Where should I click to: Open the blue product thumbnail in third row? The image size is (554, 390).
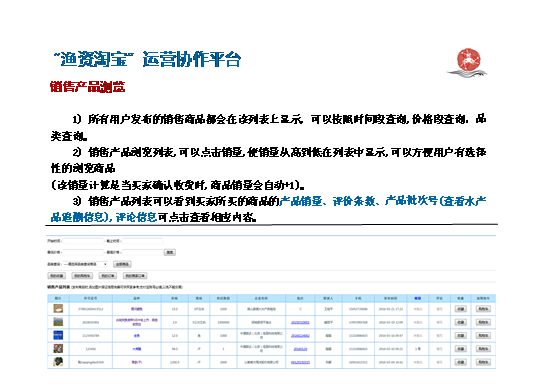point(58,335)
